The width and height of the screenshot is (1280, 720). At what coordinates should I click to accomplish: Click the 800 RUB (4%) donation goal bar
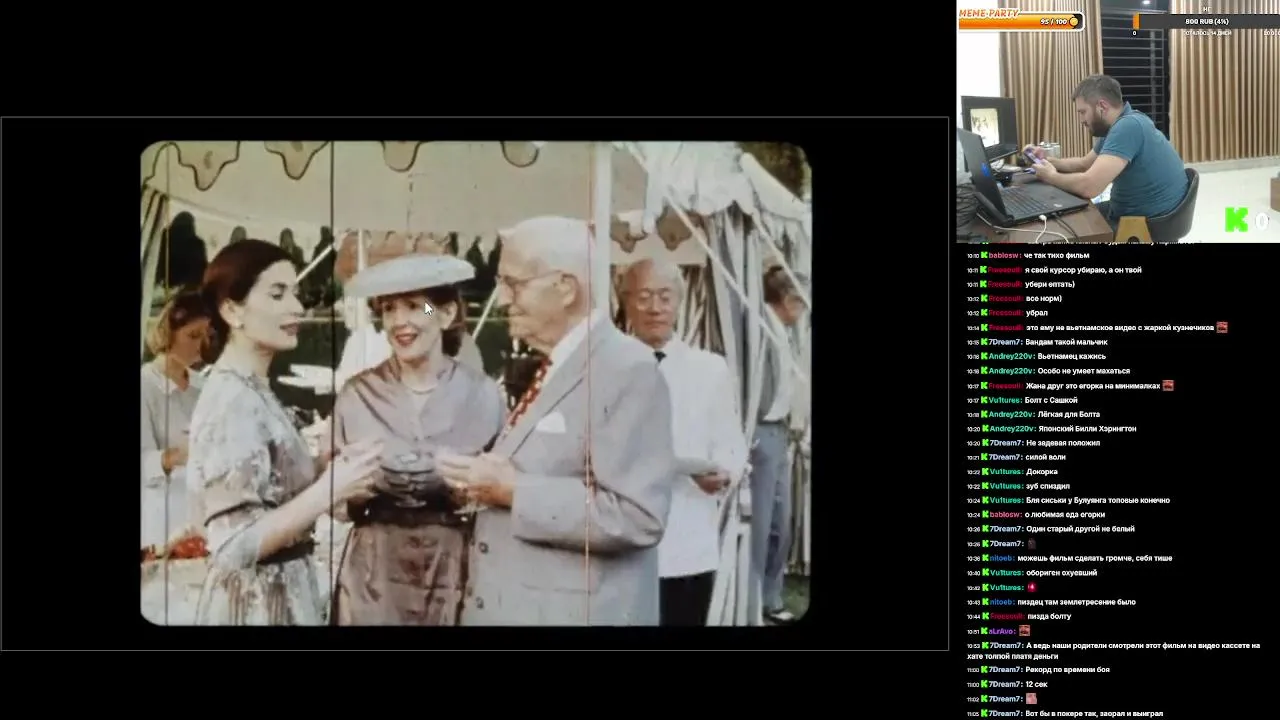tap(1206, 21)
